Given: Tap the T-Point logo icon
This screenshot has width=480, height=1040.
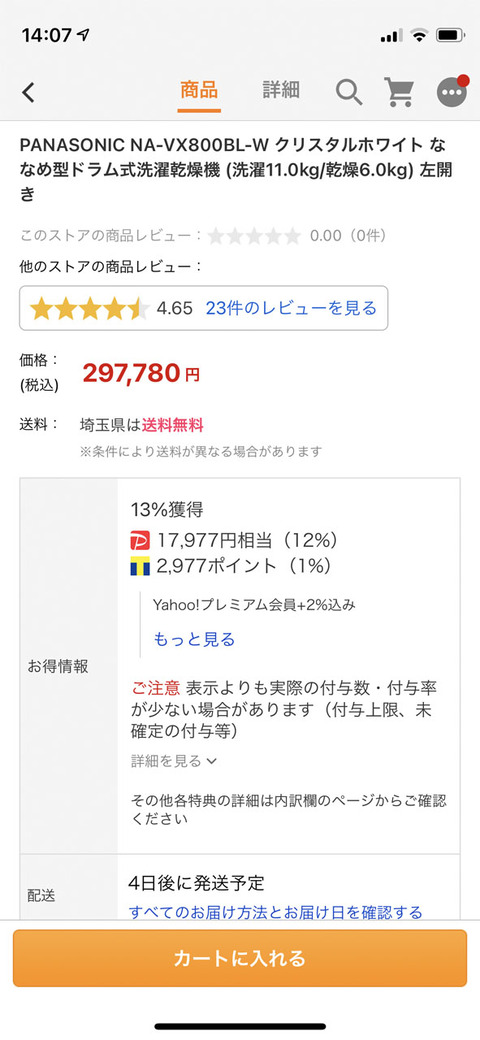Looking at the screenshot, I should [x=141, y=566].
